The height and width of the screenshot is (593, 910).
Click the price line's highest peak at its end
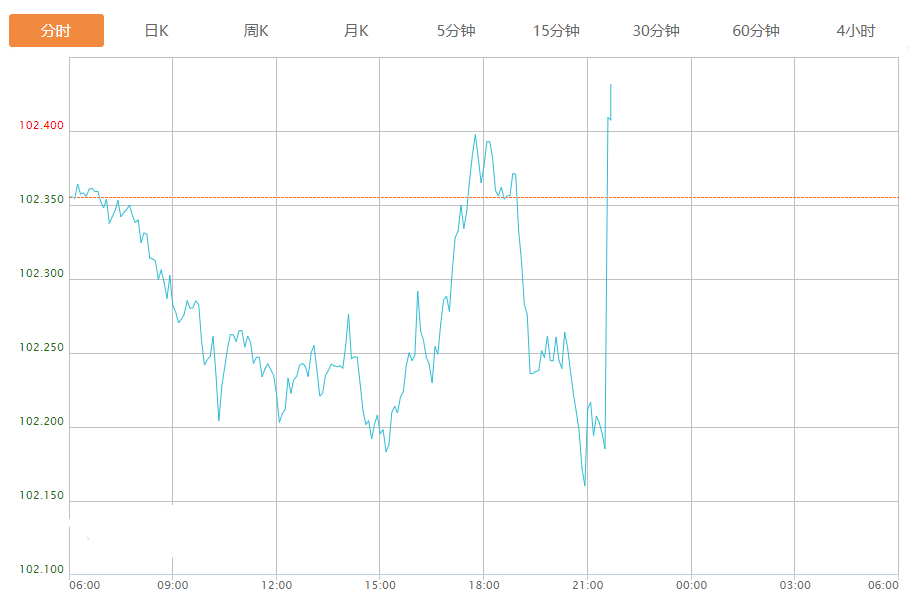coord(610,86)
